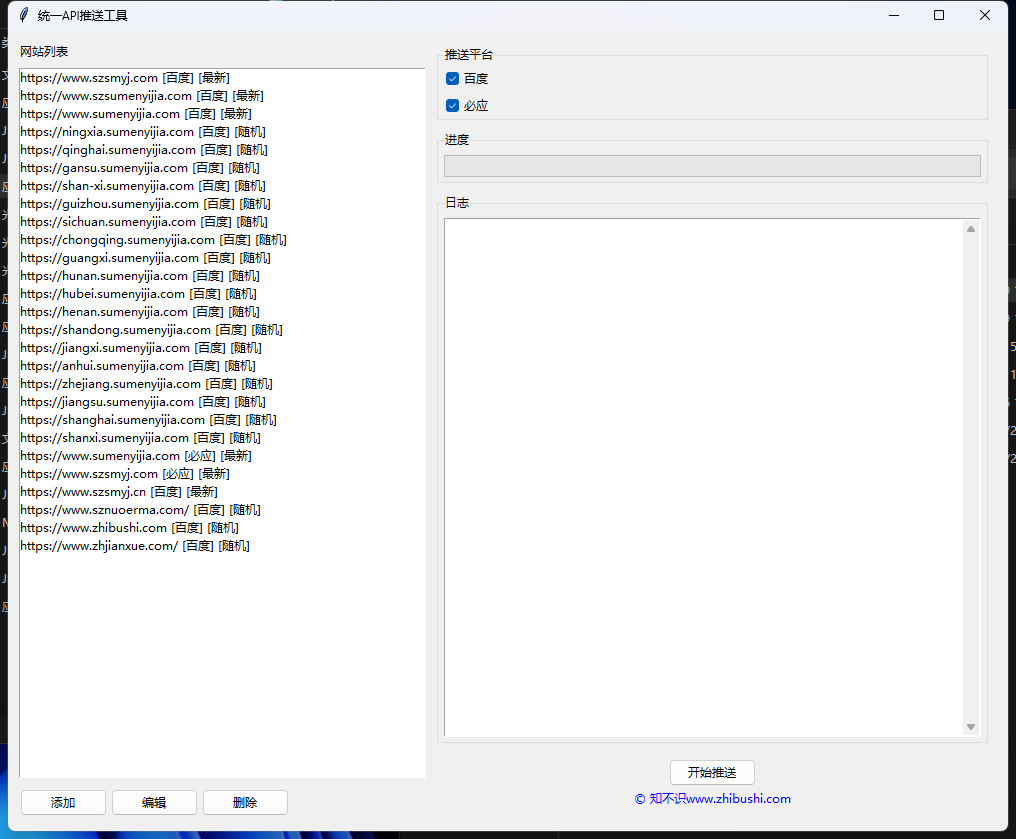The height and width of the screenshot is (839, 1016).
Task: Uncheck the 百度 platform checkbox
Action: pyautogui.click(x=453, y=79)
